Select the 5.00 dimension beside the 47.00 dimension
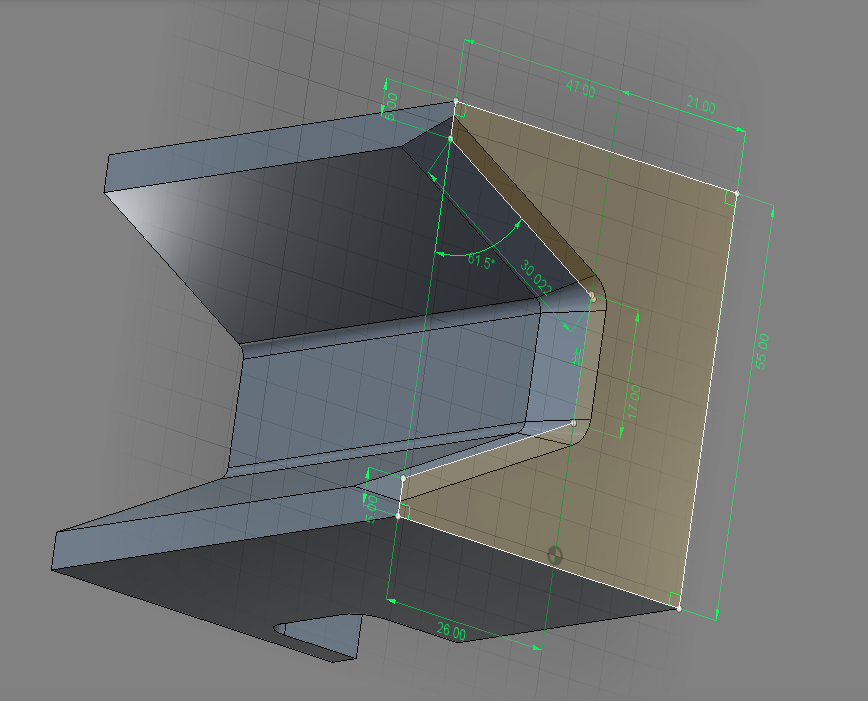 391,107
